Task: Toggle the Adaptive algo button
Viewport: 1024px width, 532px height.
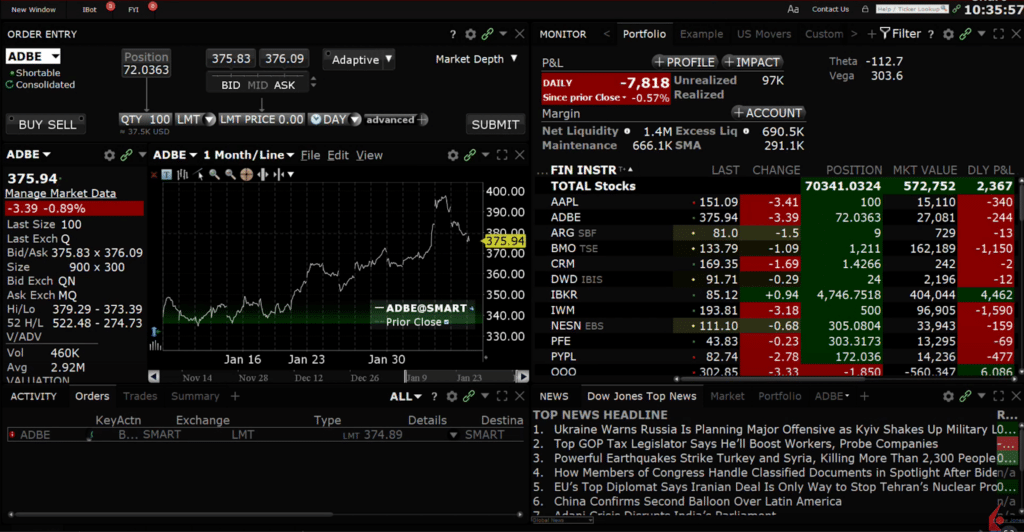Action: (355, 59)
